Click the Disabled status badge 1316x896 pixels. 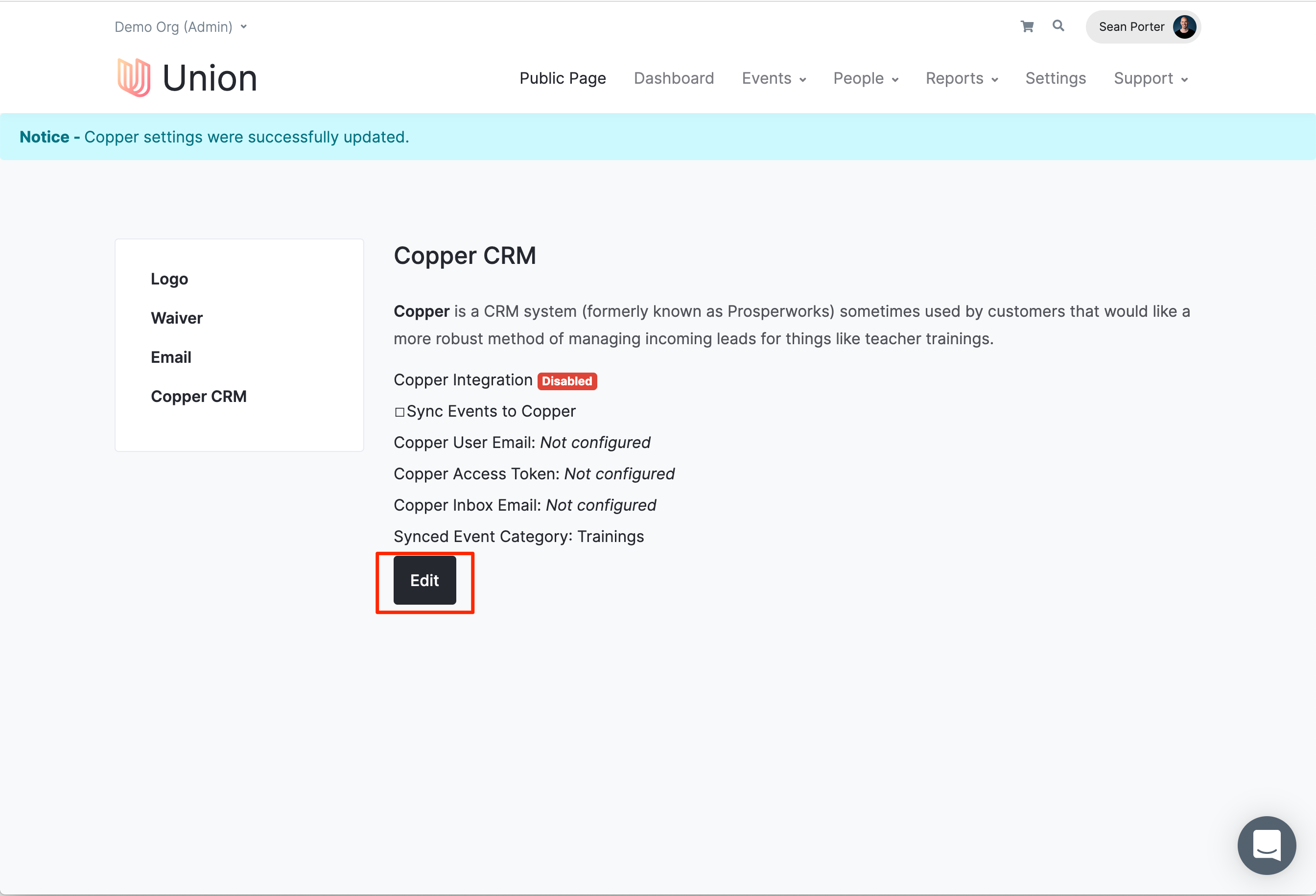tap(567, 381)
